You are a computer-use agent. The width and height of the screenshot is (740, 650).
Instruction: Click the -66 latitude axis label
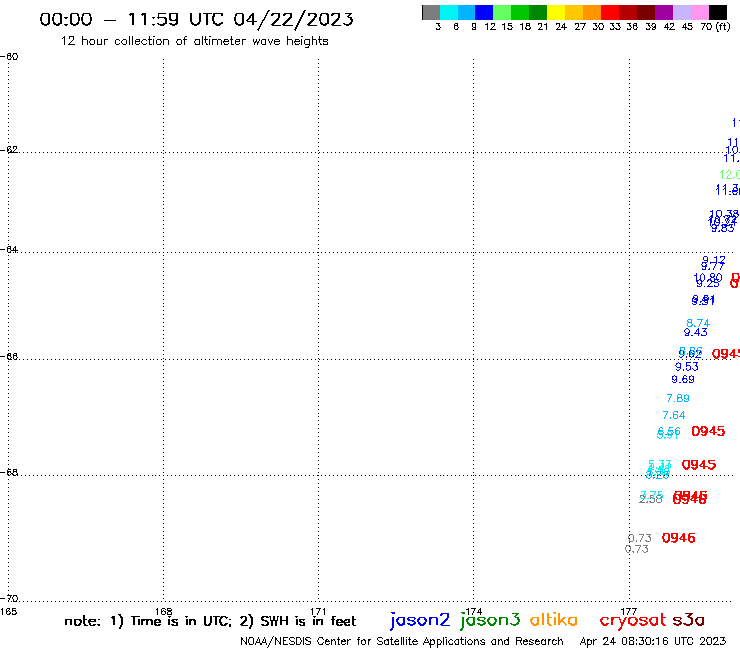pyautogui.click(x=9, y=356)
